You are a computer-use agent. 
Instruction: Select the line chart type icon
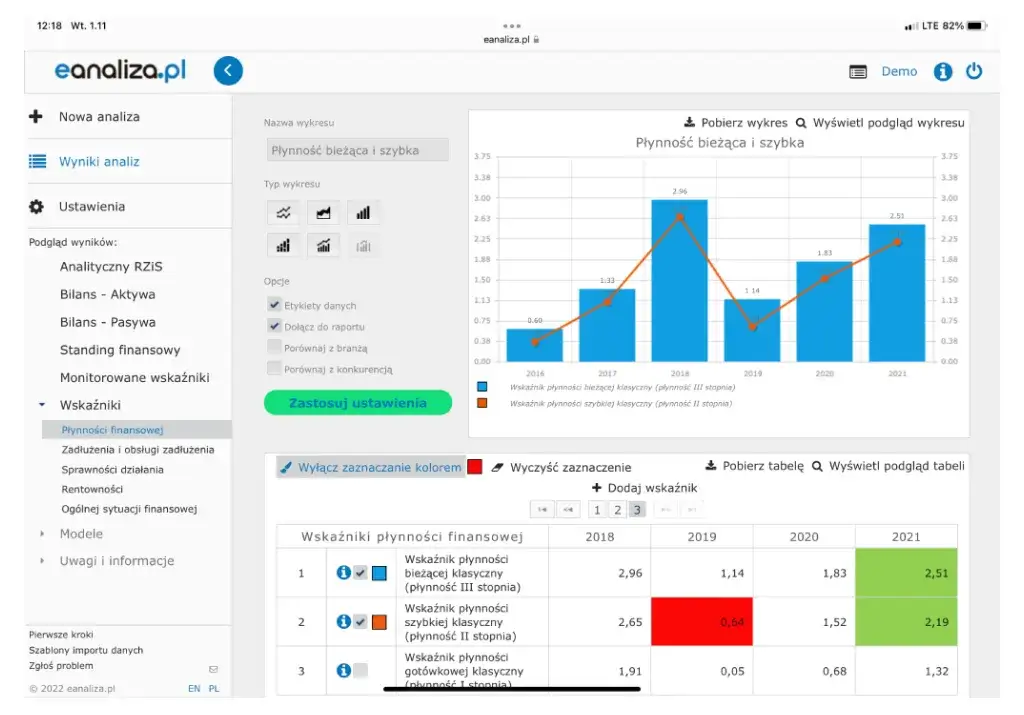[x=283, y=212]
